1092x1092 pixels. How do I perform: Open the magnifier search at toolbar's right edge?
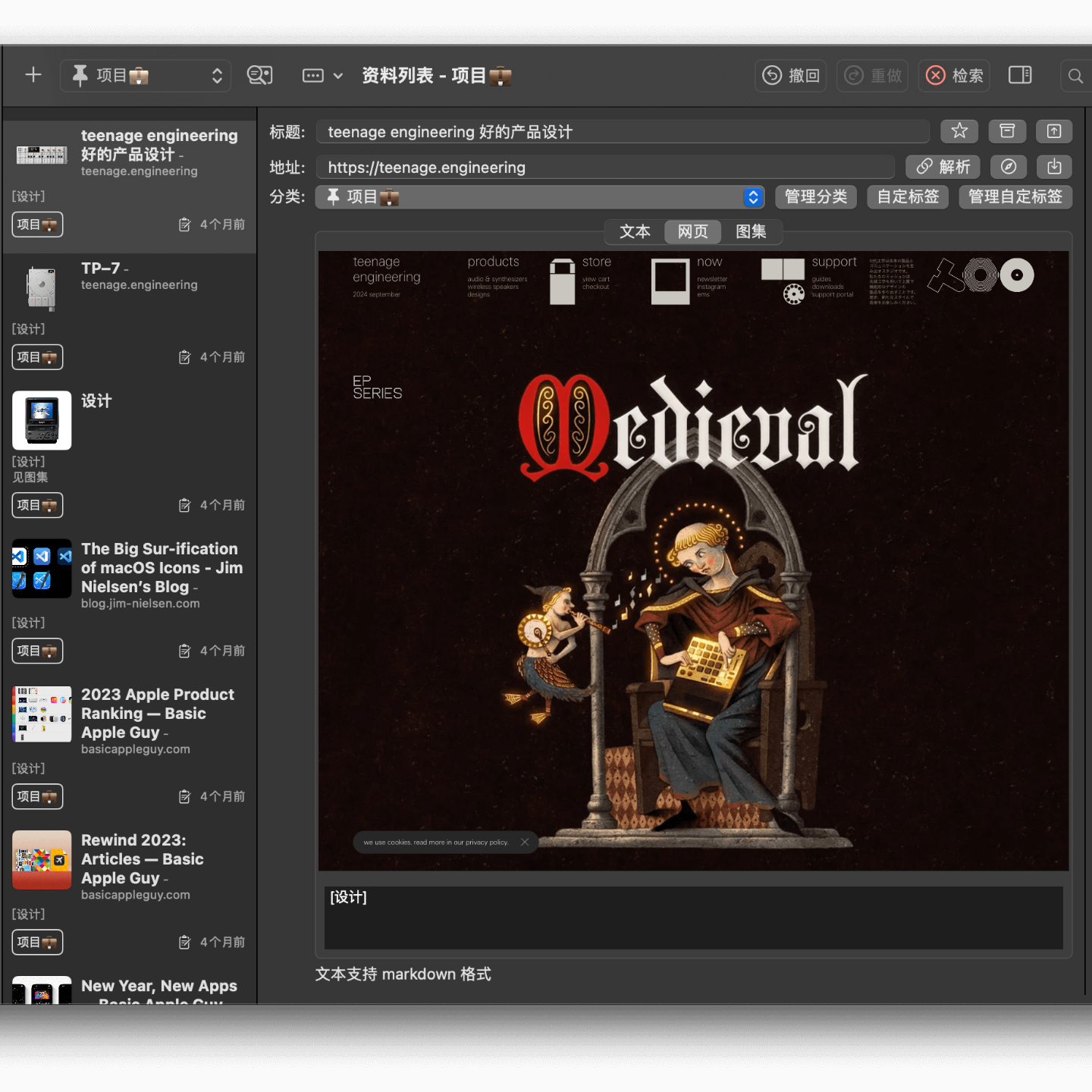[x=1075, y=76]
